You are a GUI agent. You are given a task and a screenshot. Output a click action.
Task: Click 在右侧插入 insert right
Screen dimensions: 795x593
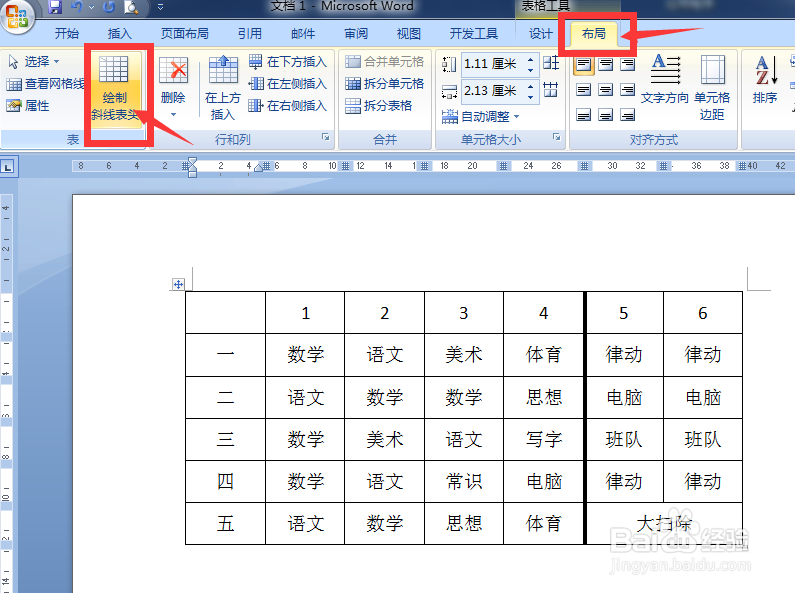(287, 106)
